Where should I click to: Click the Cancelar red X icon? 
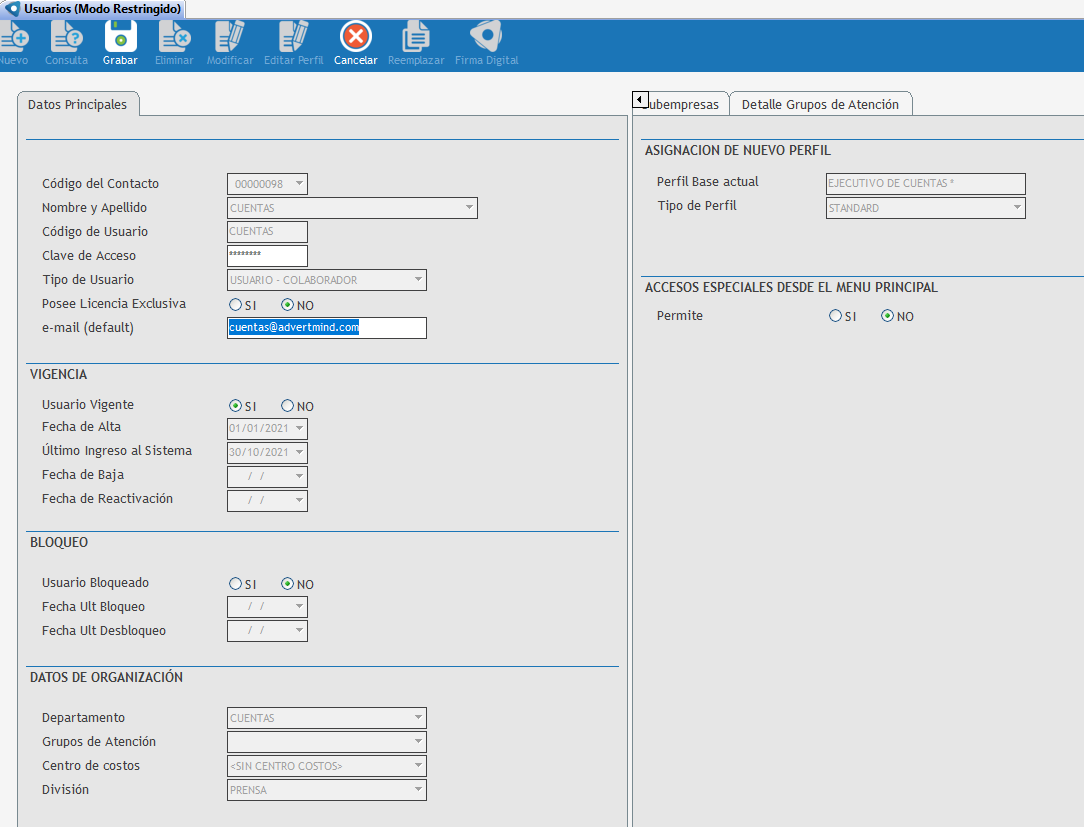pos(356,38)
